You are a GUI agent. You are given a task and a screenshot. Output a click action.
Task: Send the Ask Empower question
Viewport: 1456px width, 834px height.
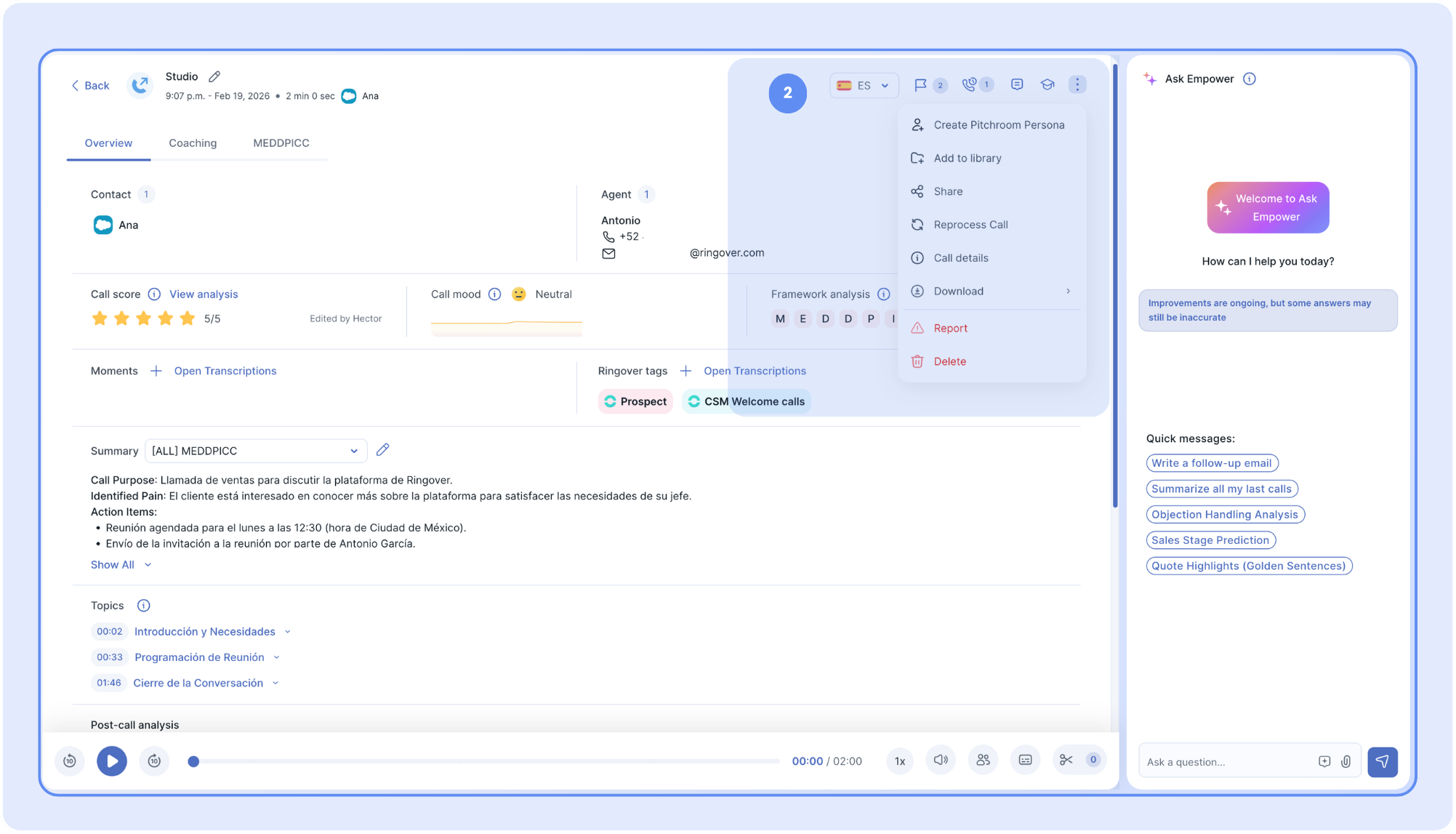pyautogui.click(x=1382, y=761)
